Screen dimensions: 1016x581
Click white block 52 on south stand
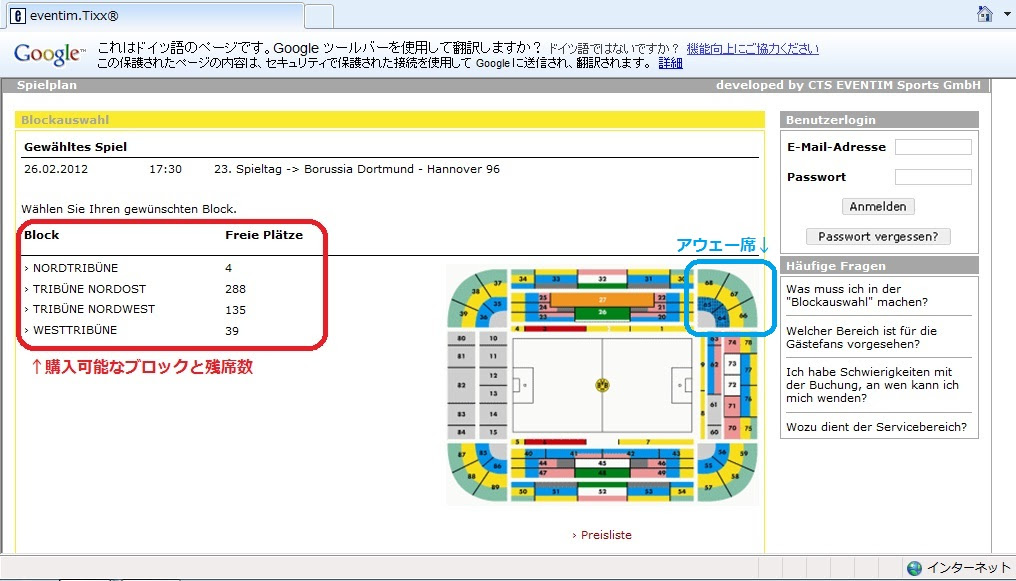coord(602,492)
